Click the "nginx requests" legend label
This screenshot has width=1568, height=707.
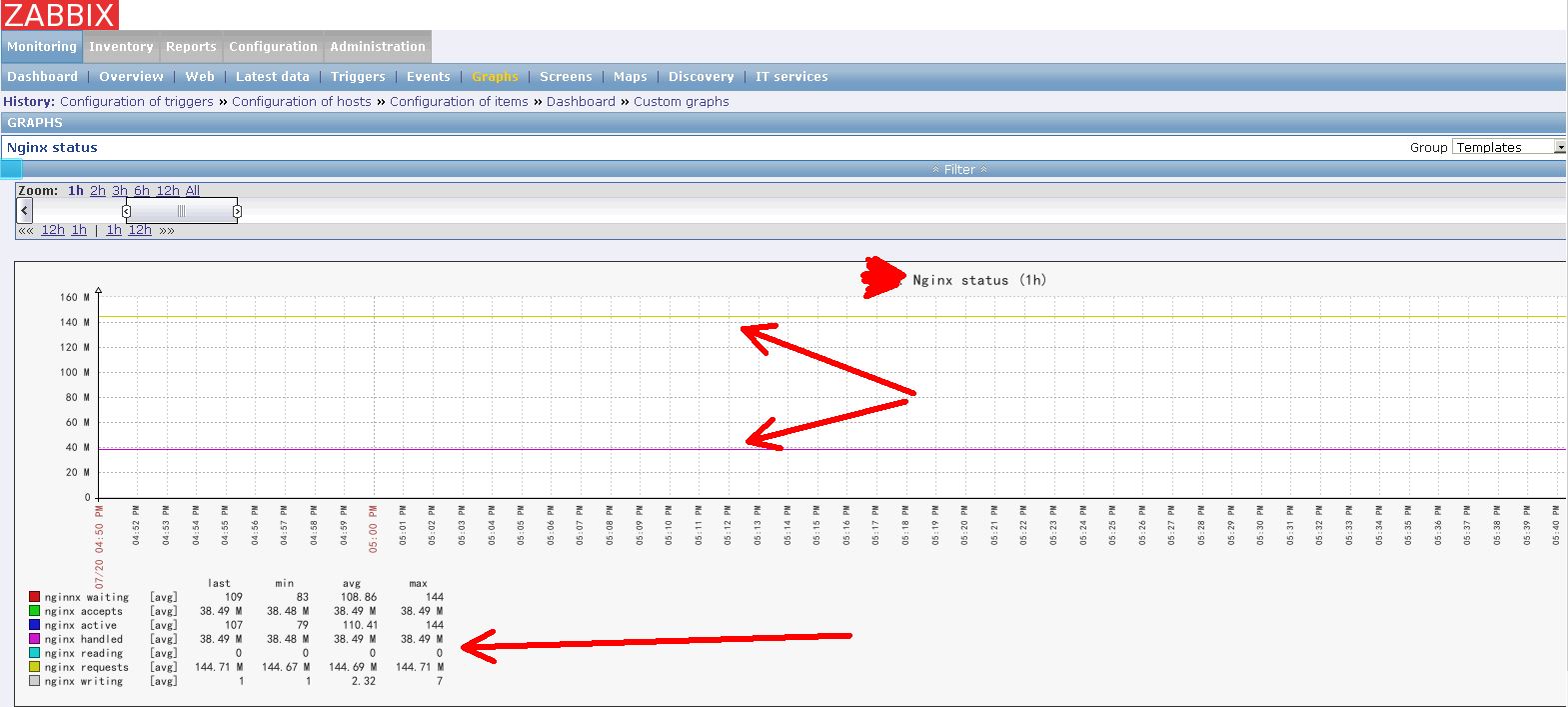click(86, 667)
